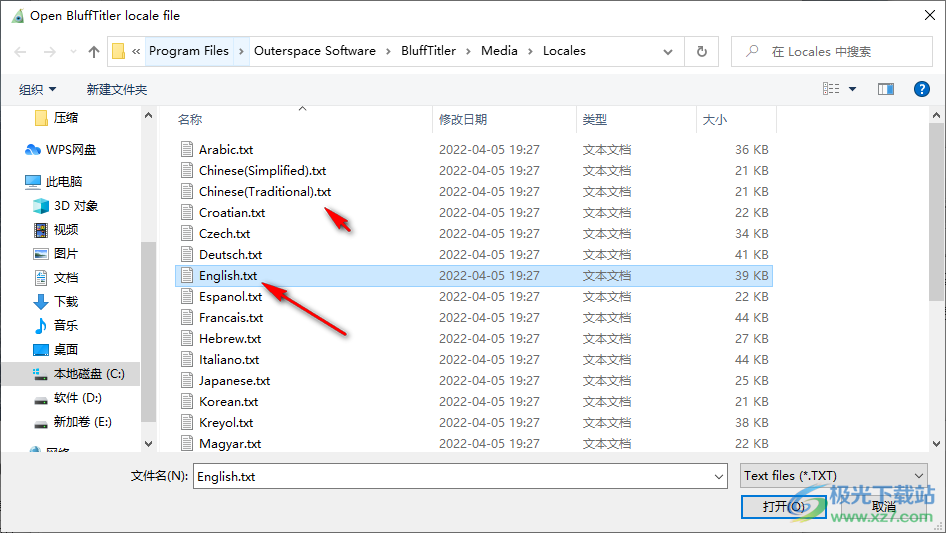Image resolution: width=946 pixels, height=533 pixels.
Task: Click BluffTitler in the address breadcrumb
Action: click(428, 51)
